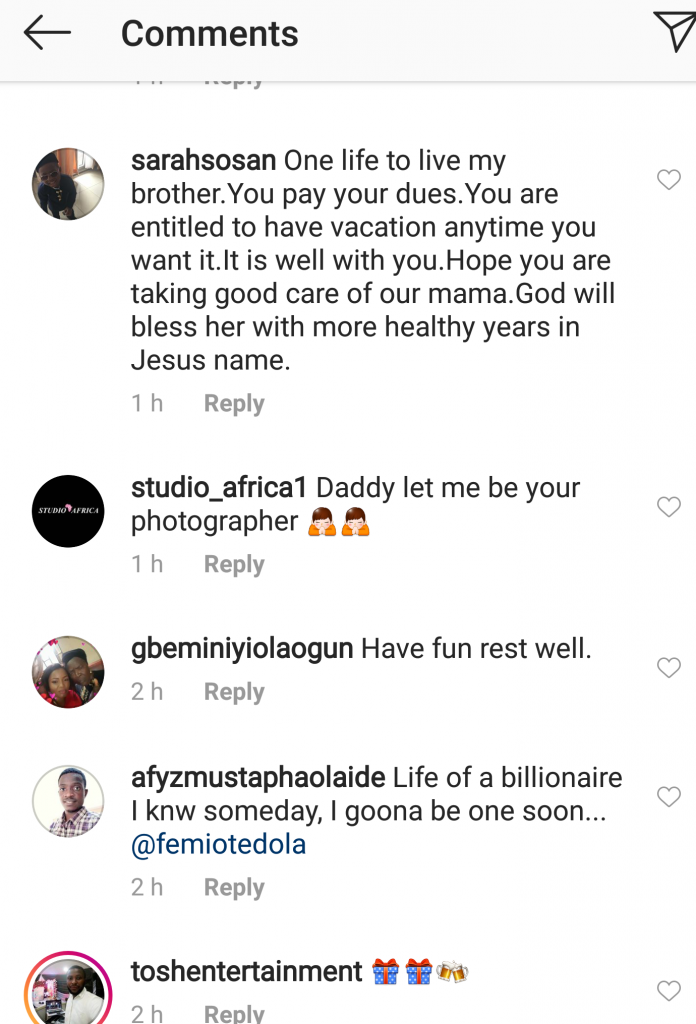The height and width of the screenshot is (1024, 696).
Task: Go back using the arrow icon
Action: pyautogui.click(x=47, y=33)
